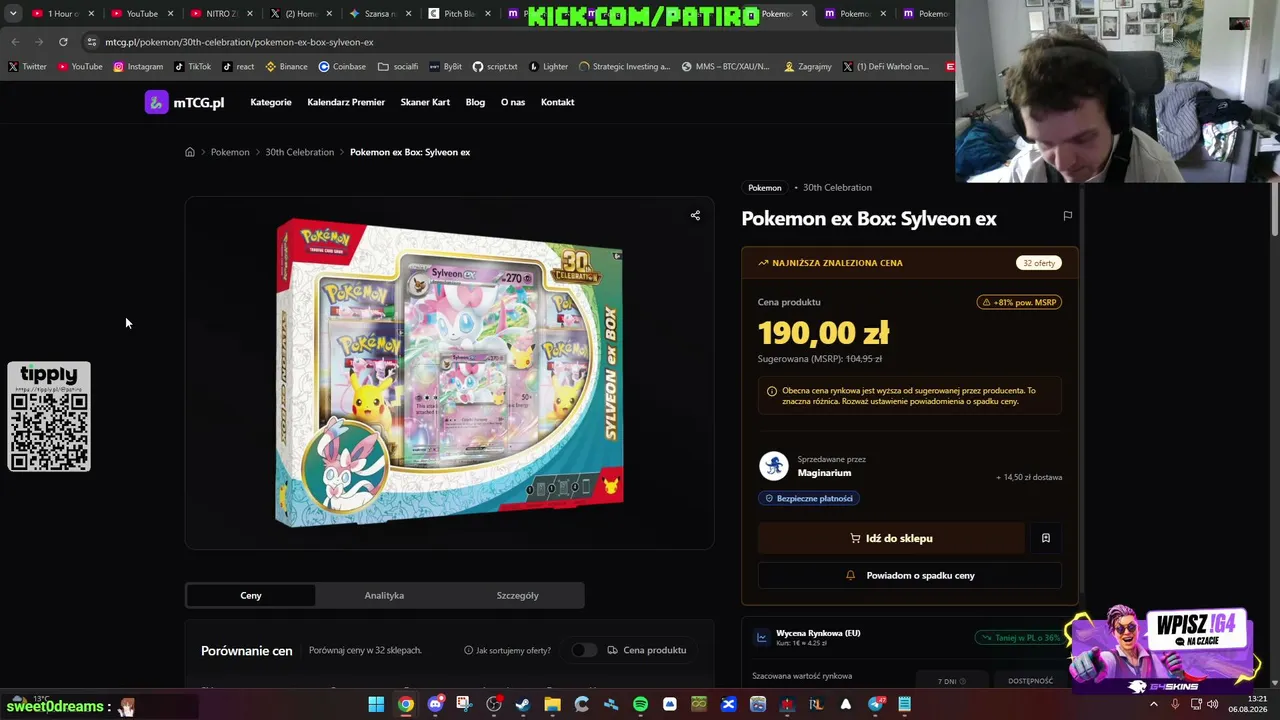Click the Pokemon category tag above title
Screen dimensions: 1280x720
click(x=765, y=188)
